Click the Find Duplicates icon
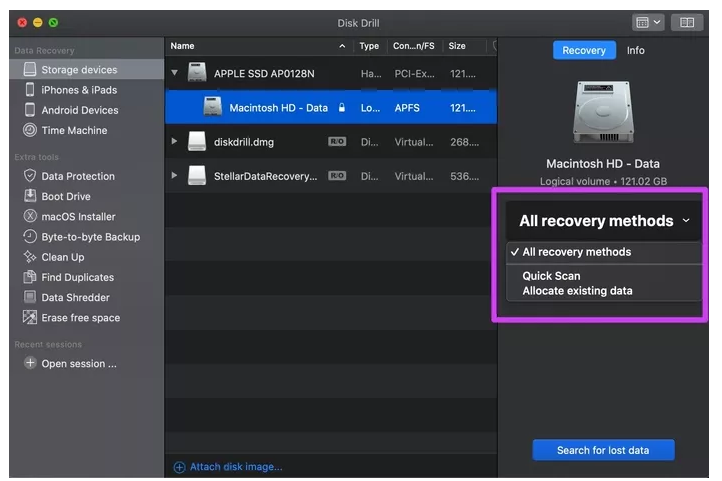 (30, 277)
